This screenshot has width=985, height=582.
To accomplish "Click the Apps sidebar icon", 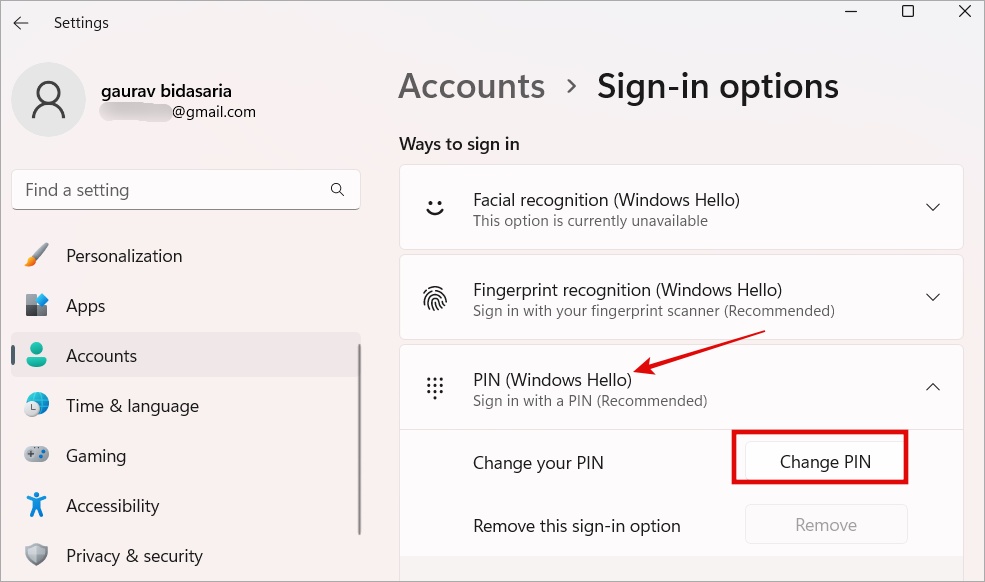I will [37, 306].
